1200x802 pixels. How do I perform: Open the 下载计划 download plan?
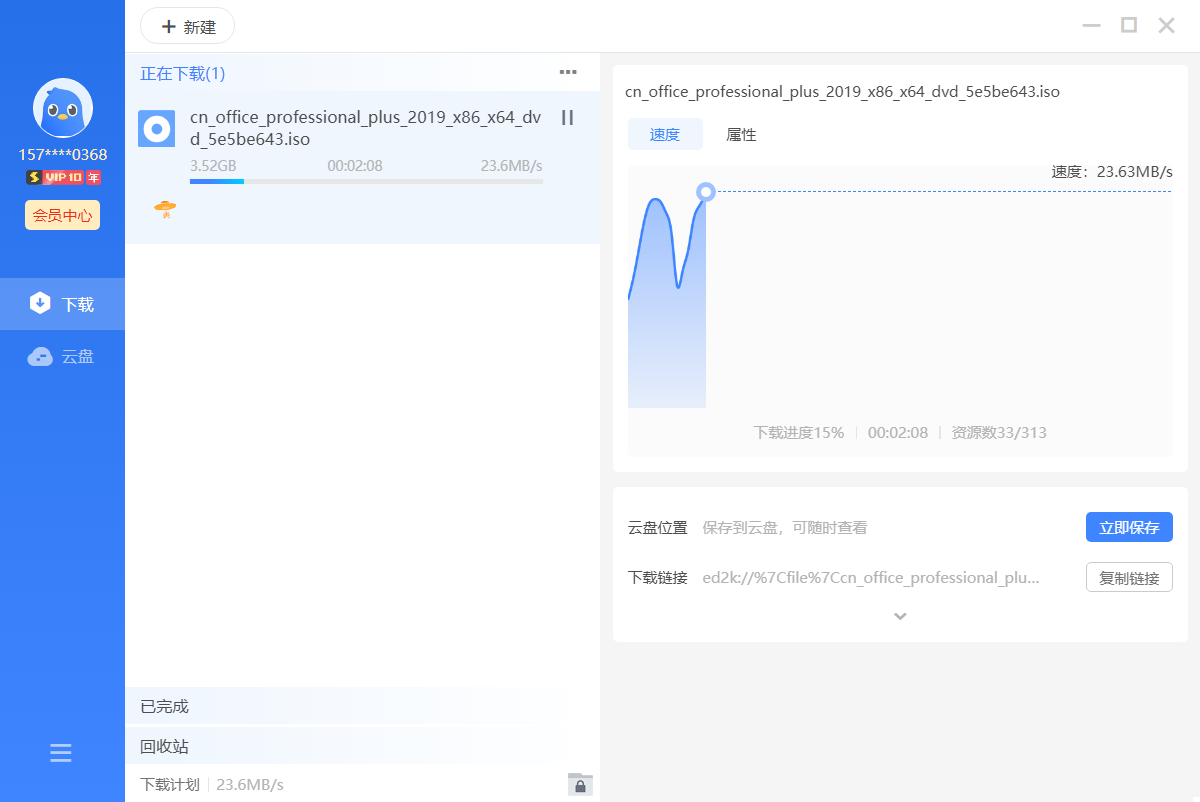click(170, 785)
